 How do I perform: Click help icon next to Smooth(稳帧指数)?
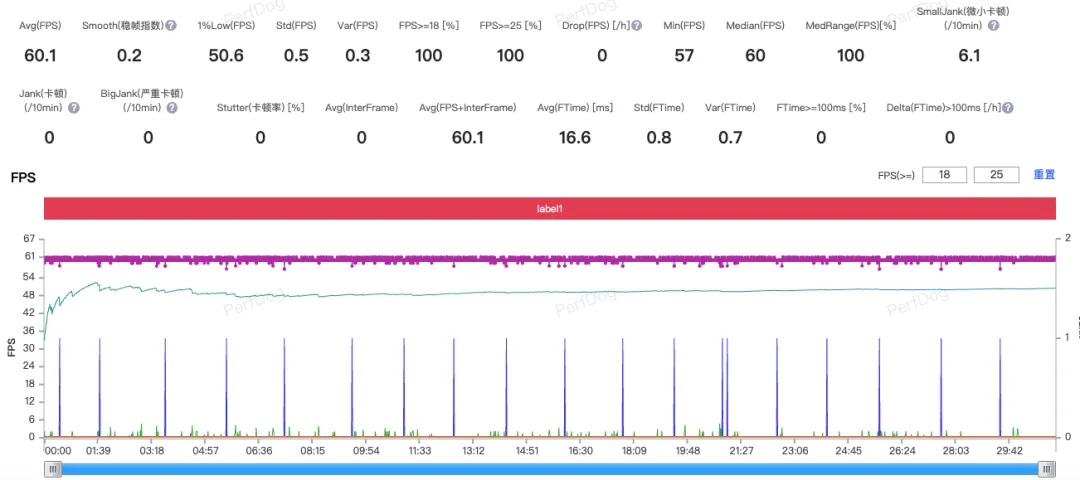[x=171, y=25]
